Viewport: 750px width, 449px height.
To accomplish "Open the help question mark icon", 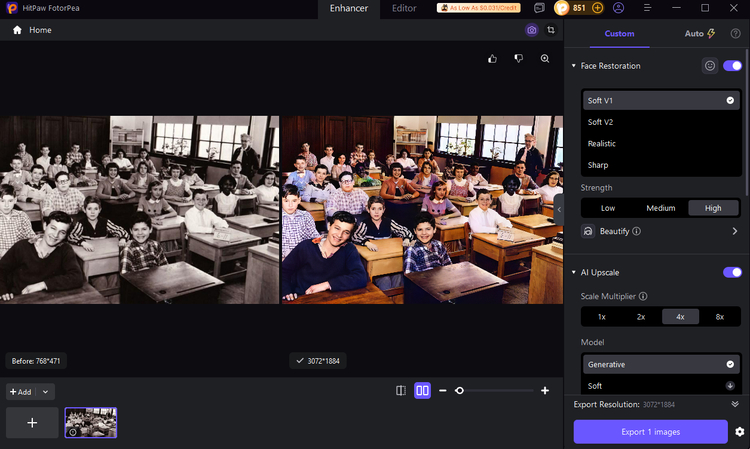I will [735, 33].
